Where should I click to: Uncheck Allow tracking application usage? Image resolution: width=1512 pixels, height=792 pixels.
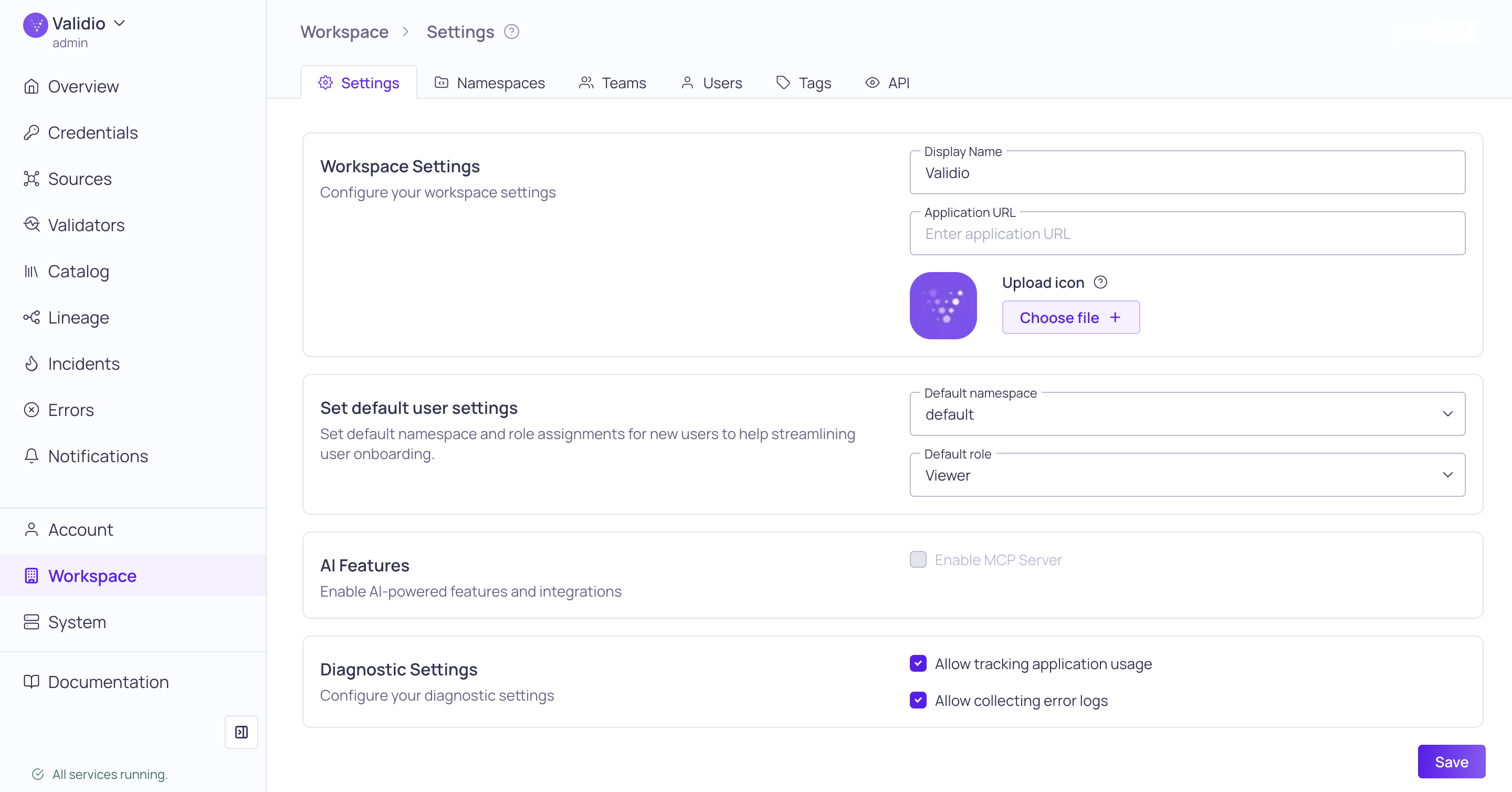918,663
